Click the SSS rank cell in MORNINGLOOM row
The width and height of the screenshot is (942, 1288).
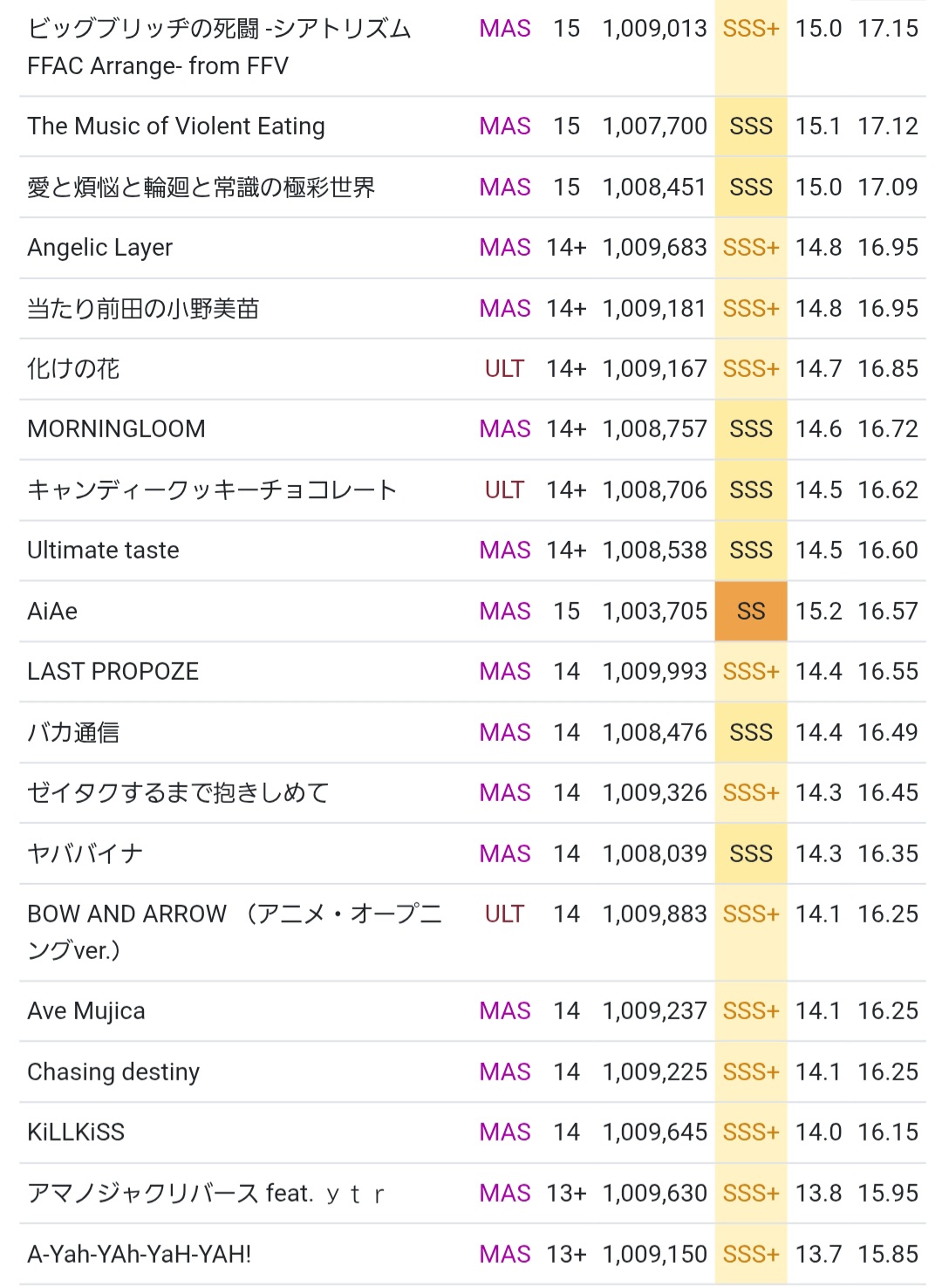click(x=751, y=429)
